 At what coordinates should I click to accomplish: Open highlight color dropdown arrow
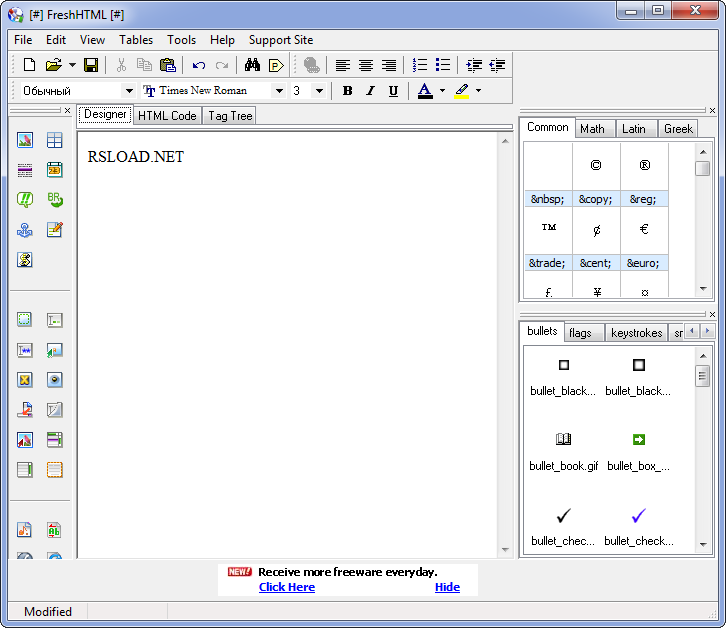[x=478, y=91]
